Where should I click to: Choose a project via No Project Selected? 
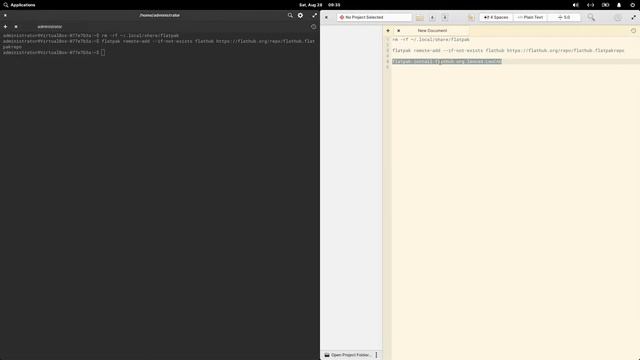(374, 17)
